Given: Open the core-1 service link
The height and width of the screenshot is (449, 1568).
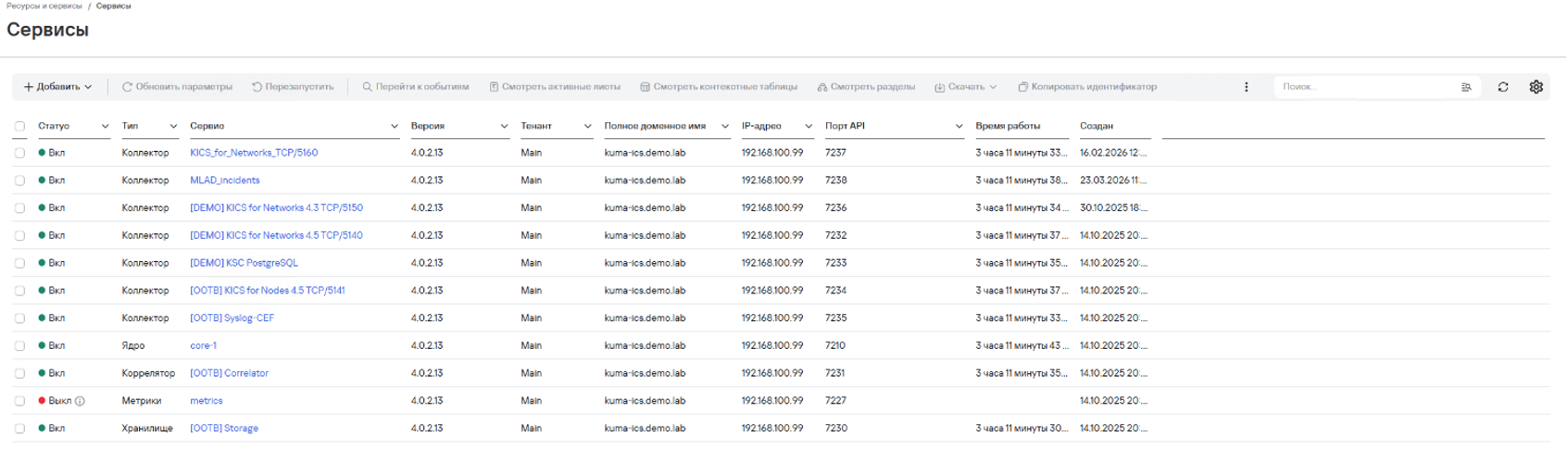Looking at the screenshot, I should pos(203,345).
